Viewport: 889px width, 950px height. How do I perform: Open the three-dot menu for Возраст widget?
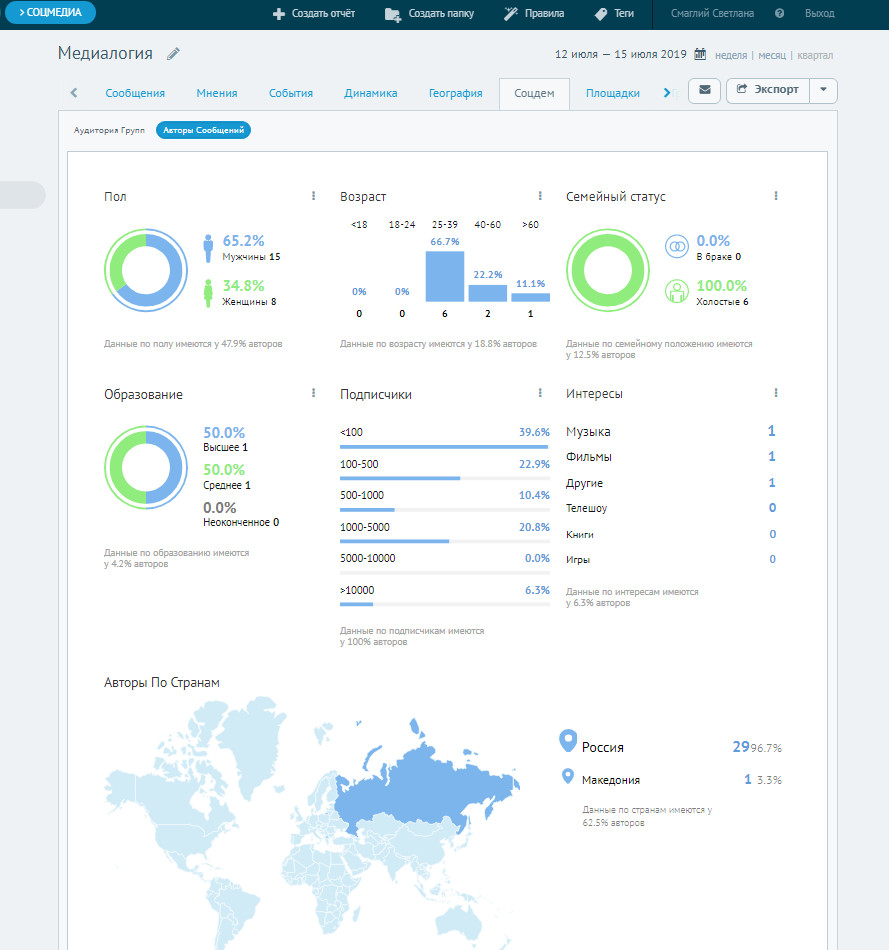pos(540,197)
